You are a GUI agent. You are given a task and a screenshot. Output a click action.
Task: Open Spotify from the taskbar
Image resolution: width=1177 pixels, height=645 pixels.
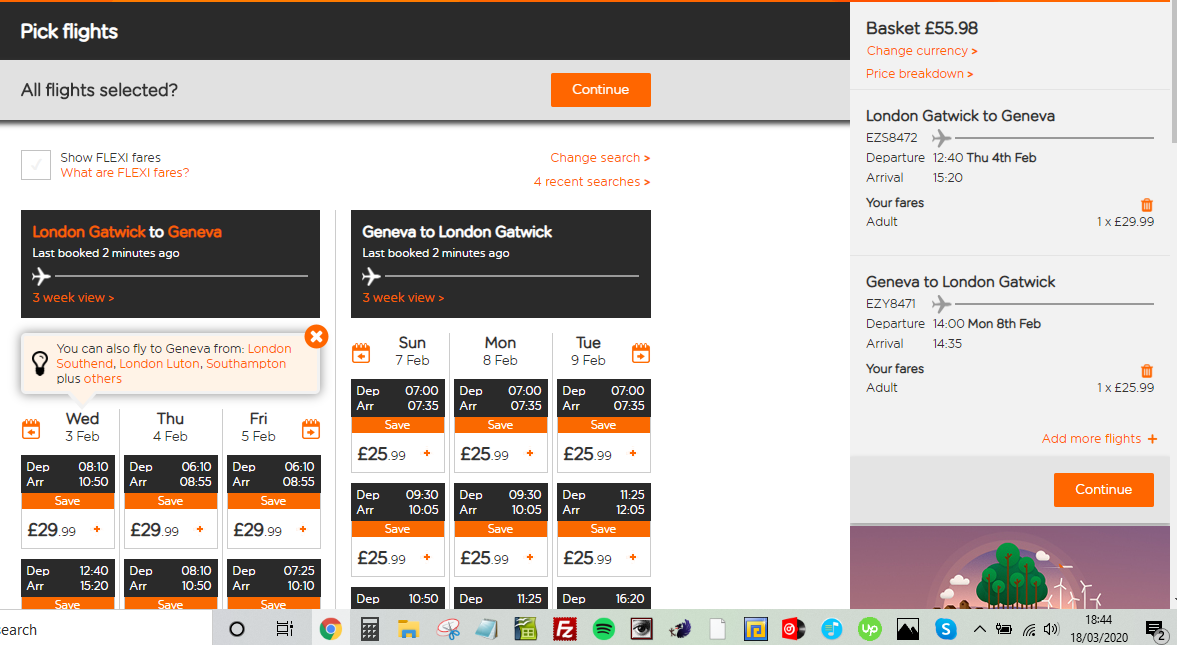(603, 629)
